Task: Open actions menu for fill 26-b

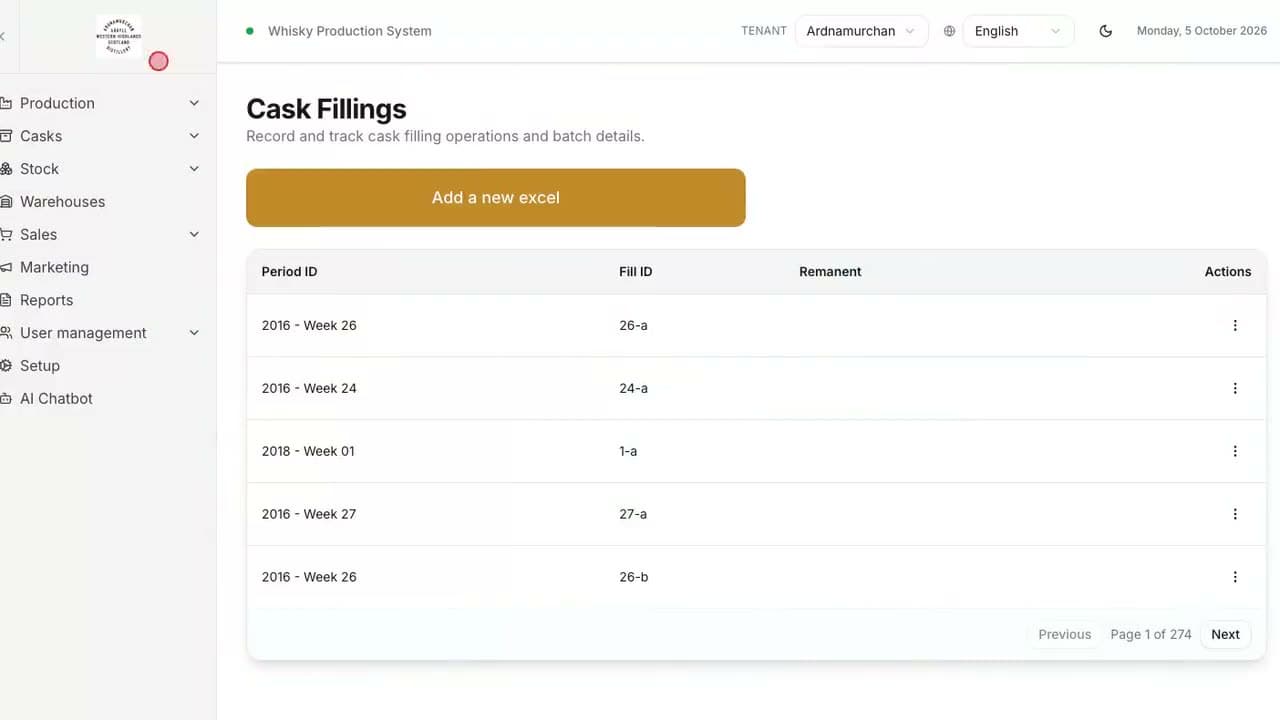Action: point(1235,577)
